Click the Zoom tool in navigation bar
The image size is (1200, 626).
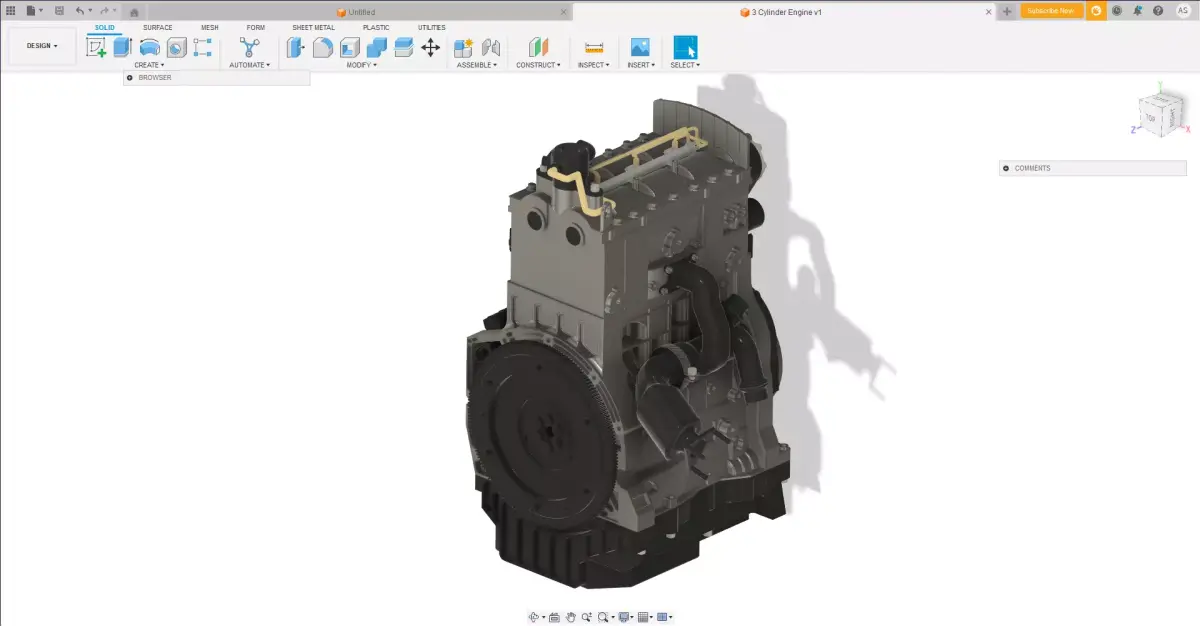tap(588, 617)
